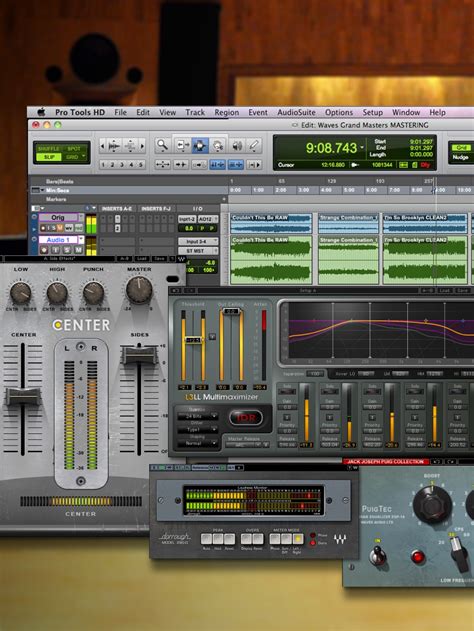Select the Scrubber speaker tool
The width and height of the screenshot is (474, 631).
pyautogui.click(x=237, y=145)
